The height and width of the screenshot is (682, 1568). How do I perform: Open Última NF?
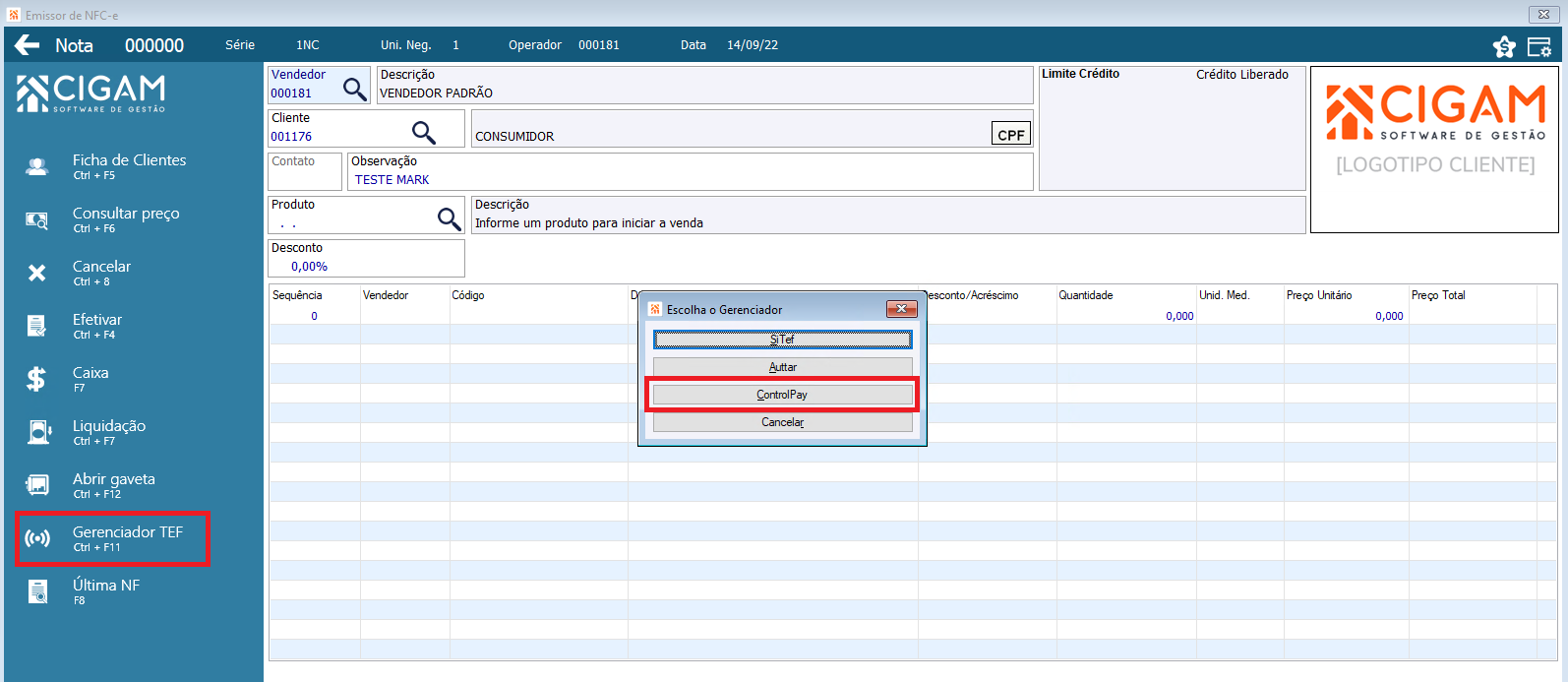click(108, 591)
